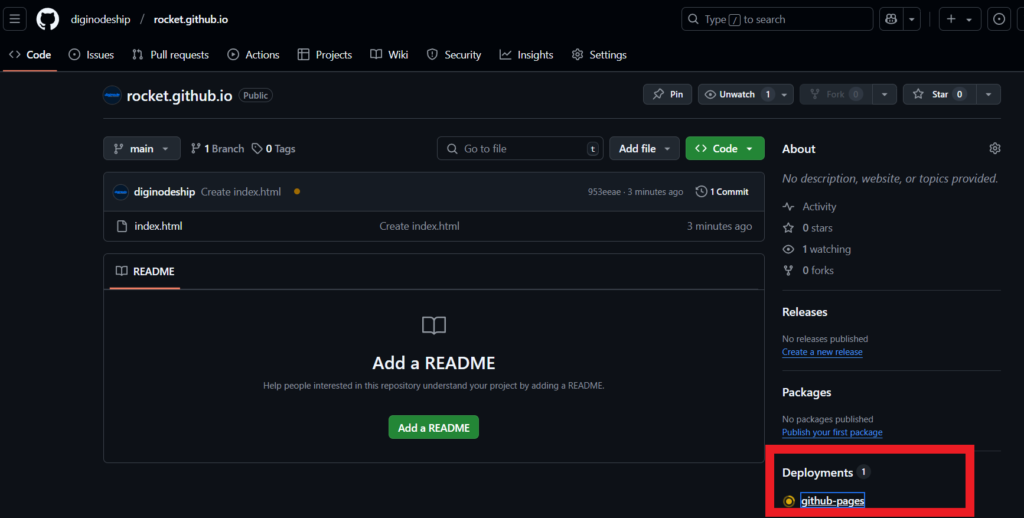Click the GitHub logo icon
The image size is (1024, 518).
tap(47, 19)
